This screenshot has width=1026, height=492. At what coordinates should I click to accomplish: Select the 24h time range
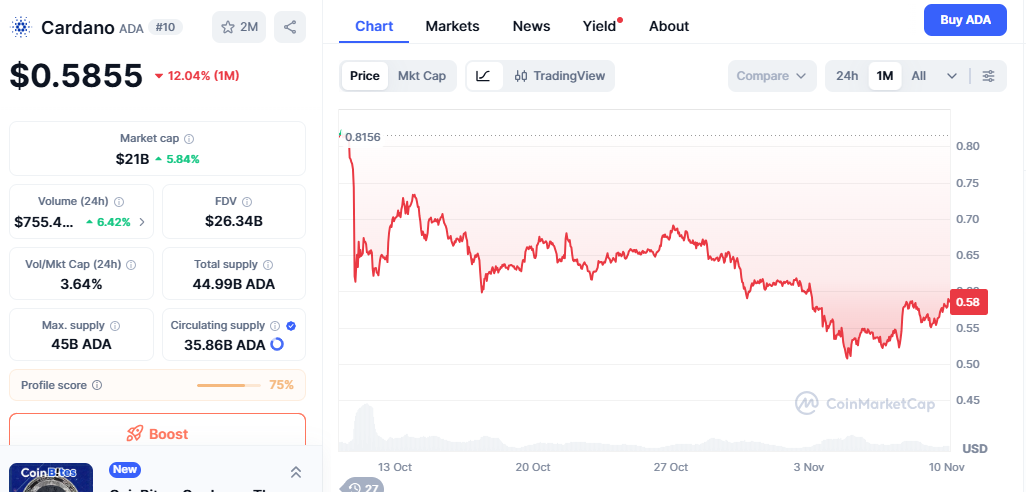tap(847, 76)
